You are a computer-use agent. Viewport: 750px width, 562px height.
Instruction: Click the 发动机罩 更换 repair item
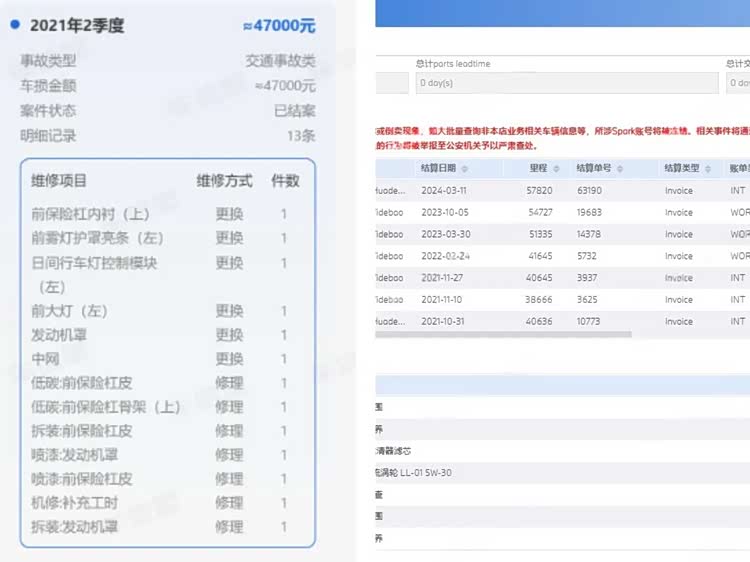59,335
